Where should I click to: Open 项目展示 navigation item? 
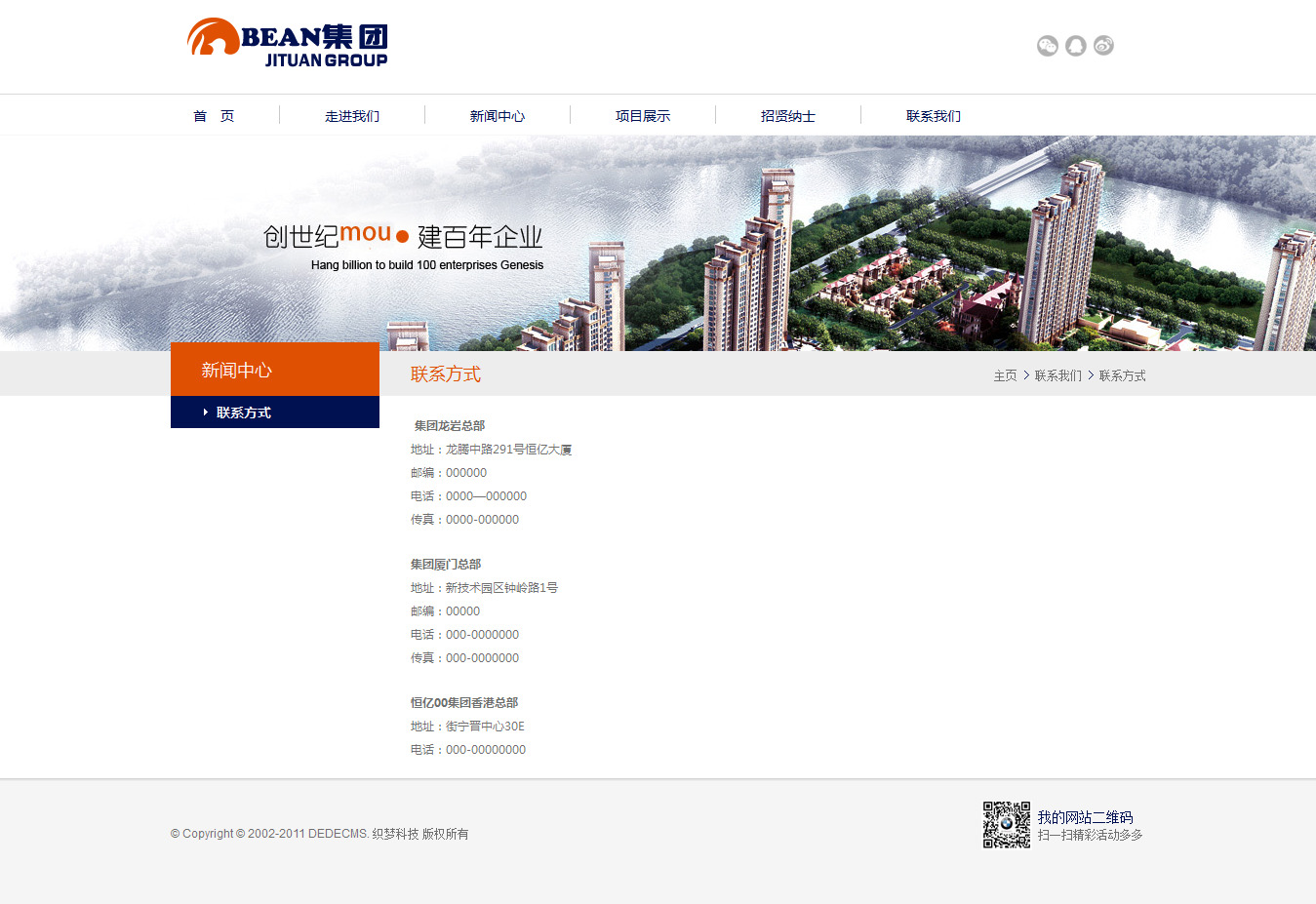pyautogui.click(x=643, y=116)
